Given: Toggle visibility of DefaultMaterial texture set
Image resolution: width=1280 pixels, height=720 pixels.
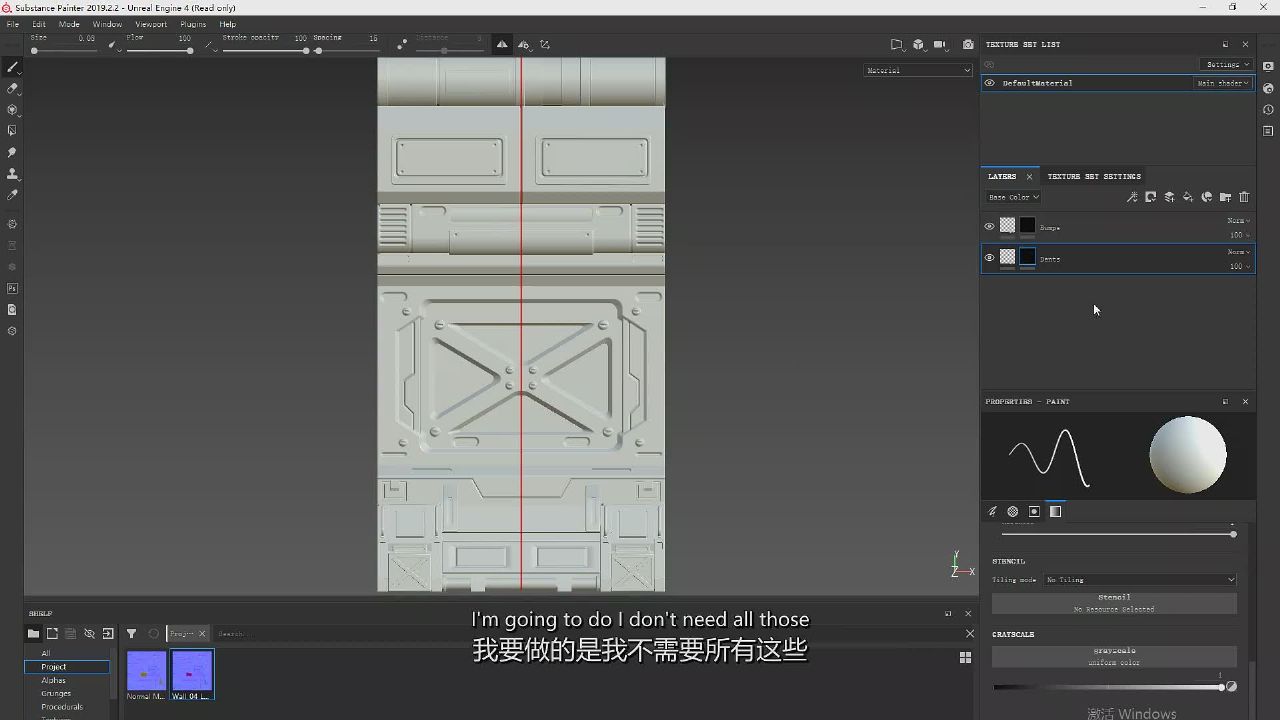Looking at the screenshot, I should click(990, 83).
